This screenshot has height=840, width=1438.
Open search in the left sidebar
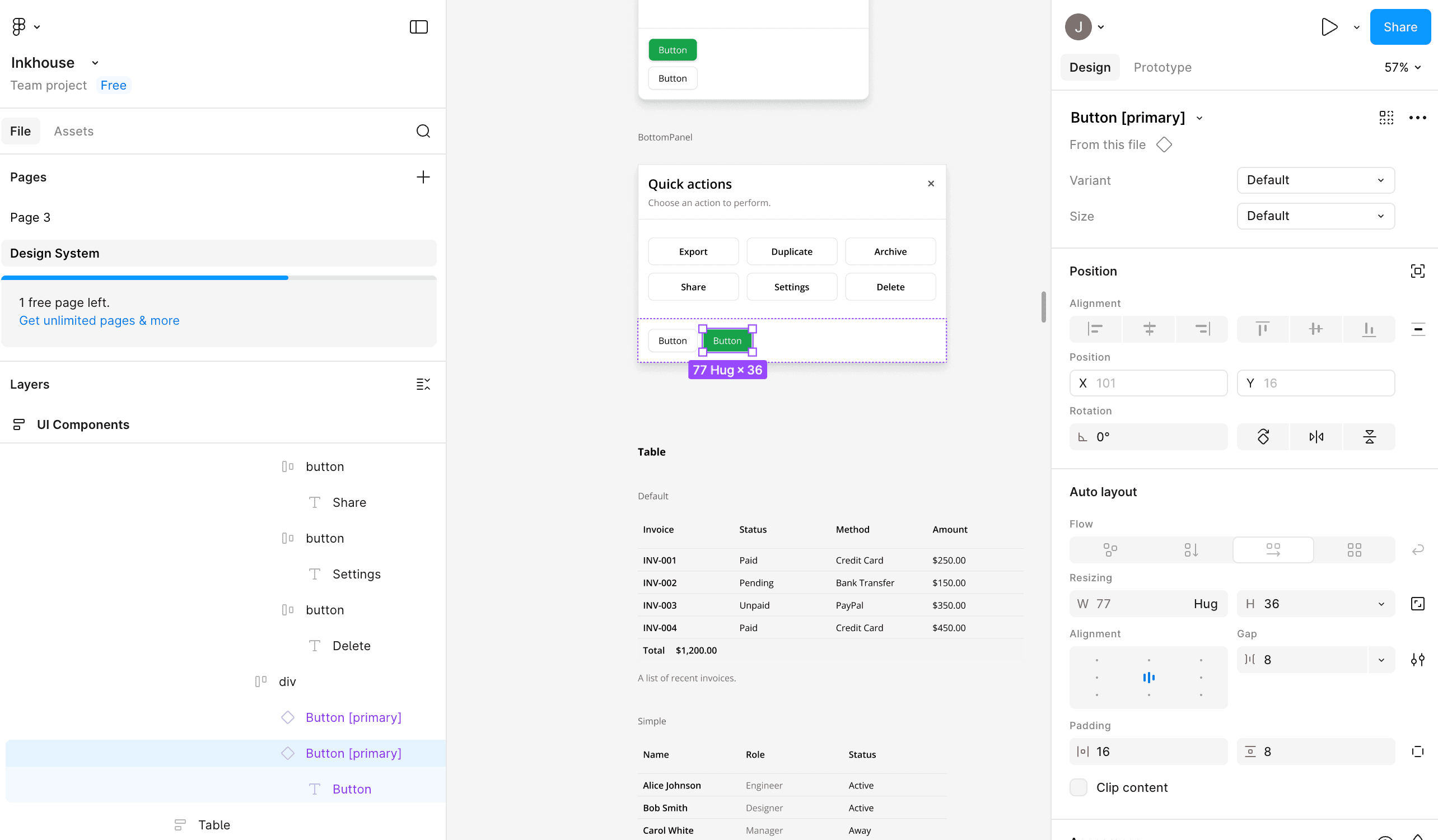tap(423, 130)
